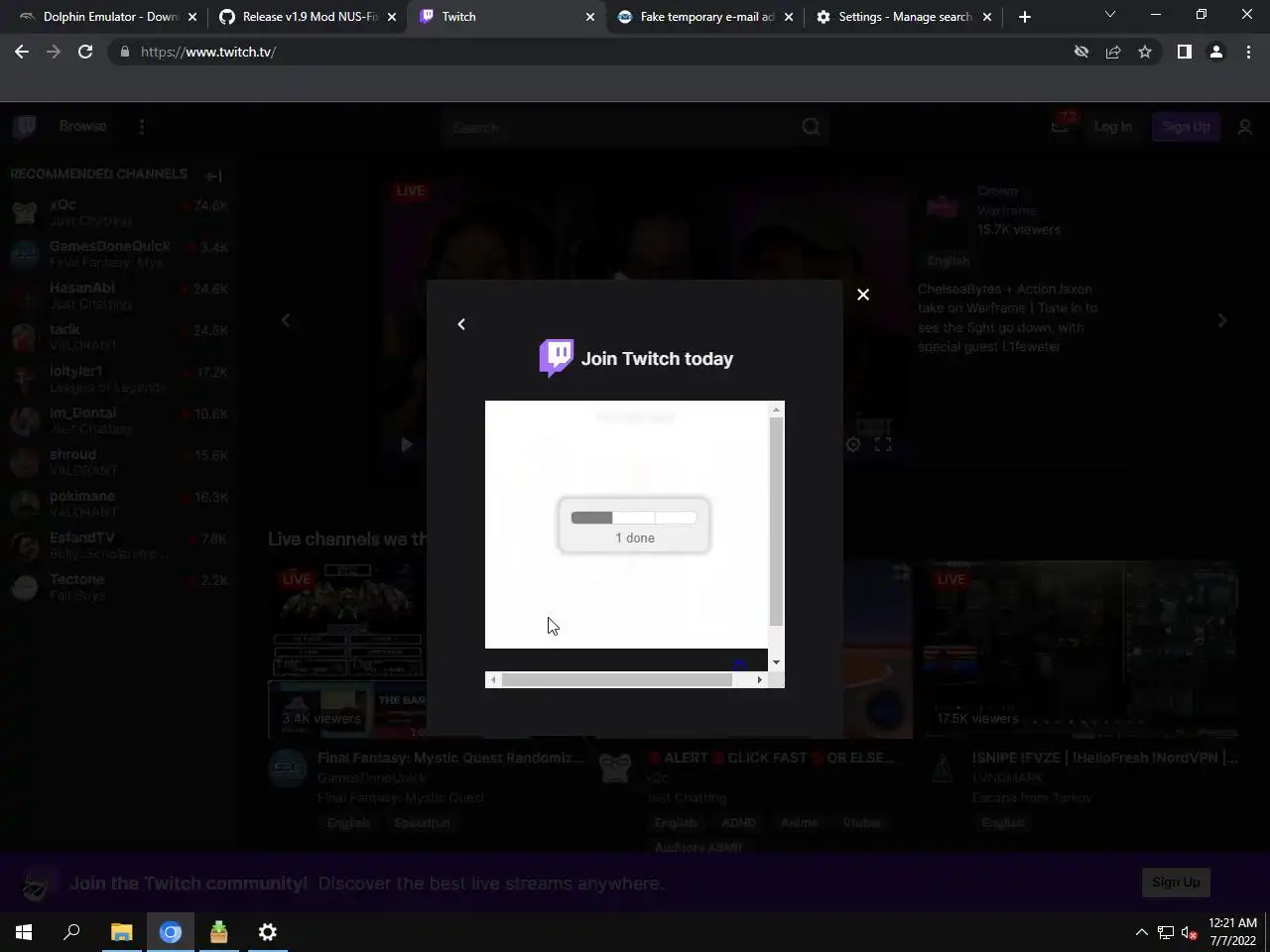Open the HasanAbi channel

coord(119,296)
